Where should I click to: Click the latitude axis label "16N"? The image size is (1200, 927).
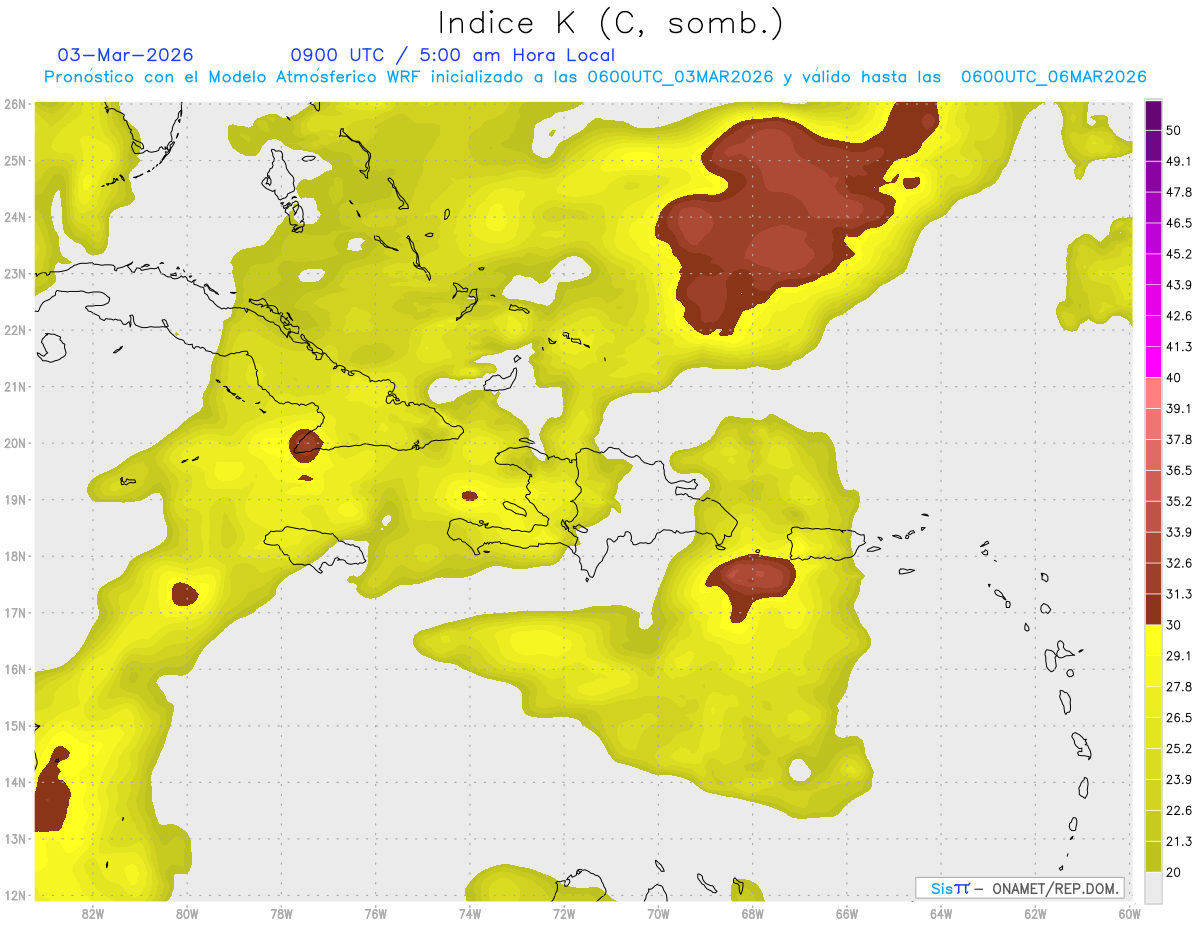click(15, 669)
